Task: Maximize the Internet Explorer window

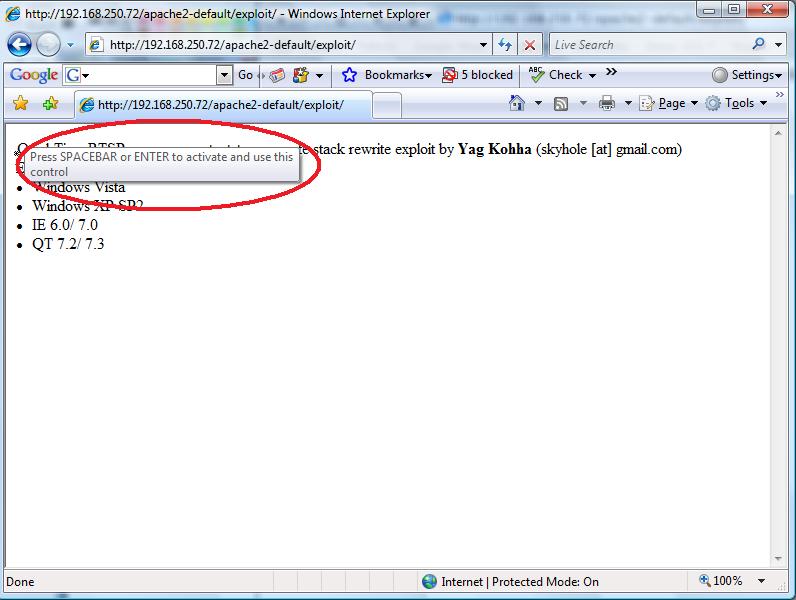Action: (734, 10)
